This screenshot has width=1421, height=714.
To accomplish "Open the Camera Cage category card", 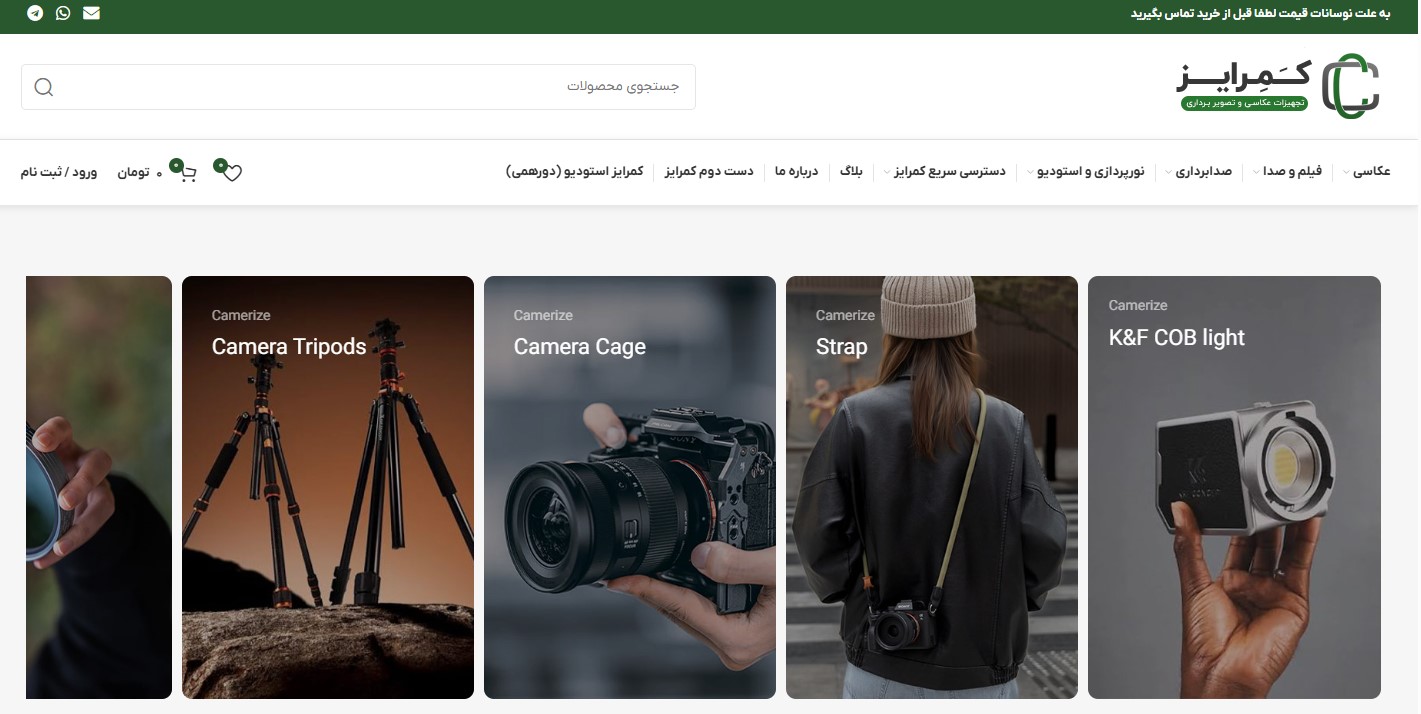I will tap(630, 487).
